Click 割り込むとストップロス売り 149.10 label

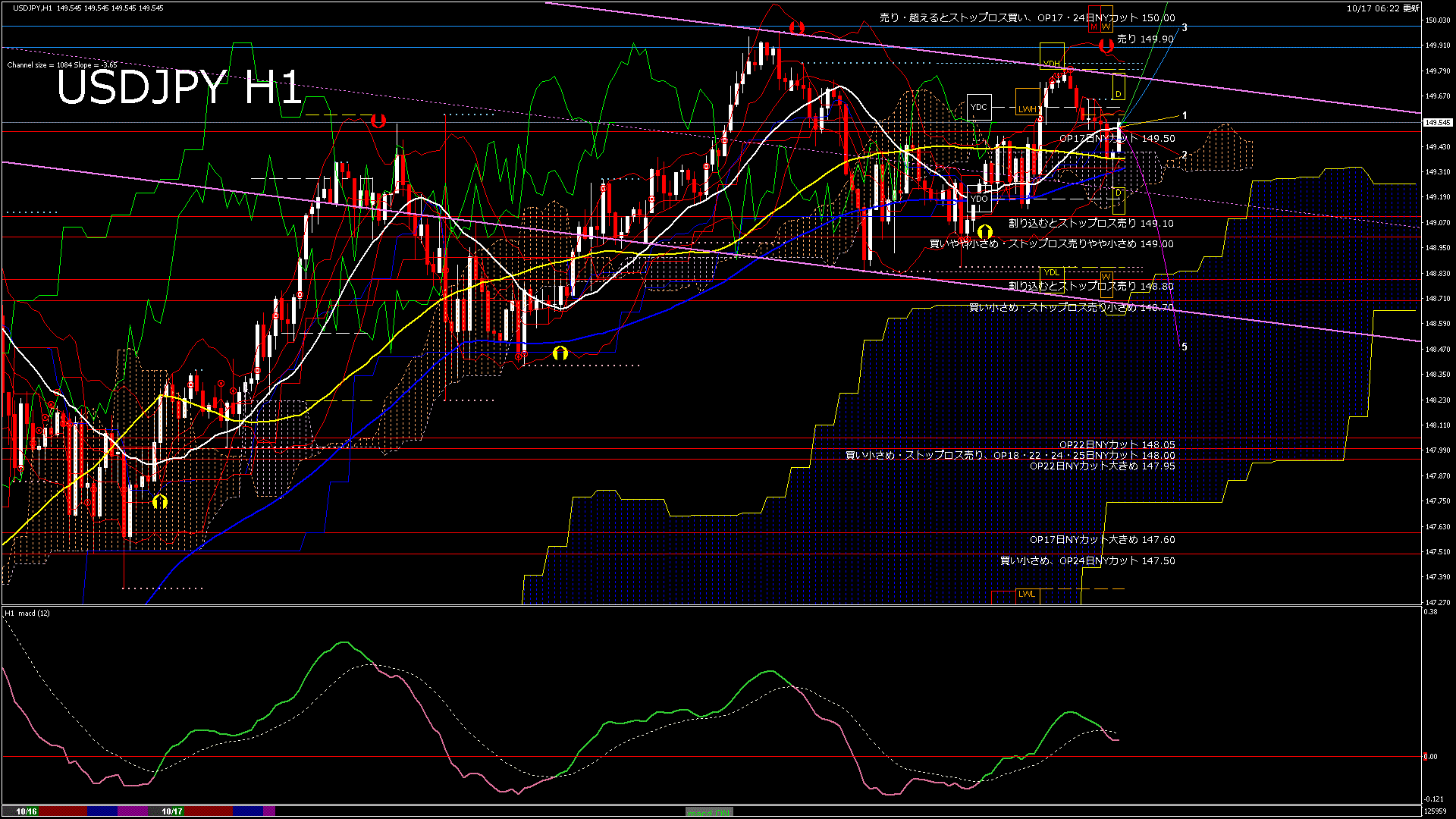tap(1091, 224)
